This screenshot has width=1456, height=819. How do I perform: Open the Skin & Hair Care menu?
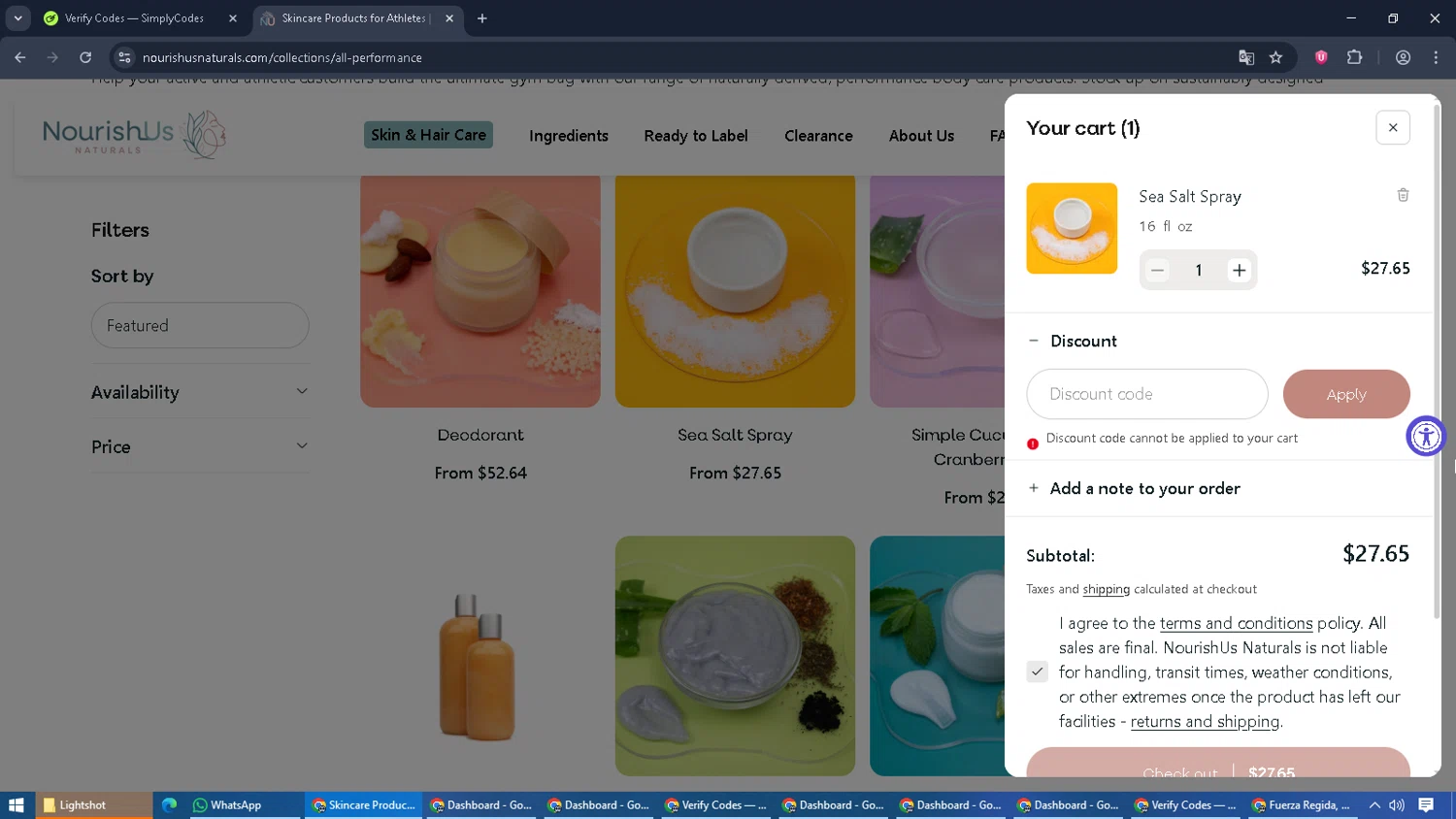(x=428, y=135)
